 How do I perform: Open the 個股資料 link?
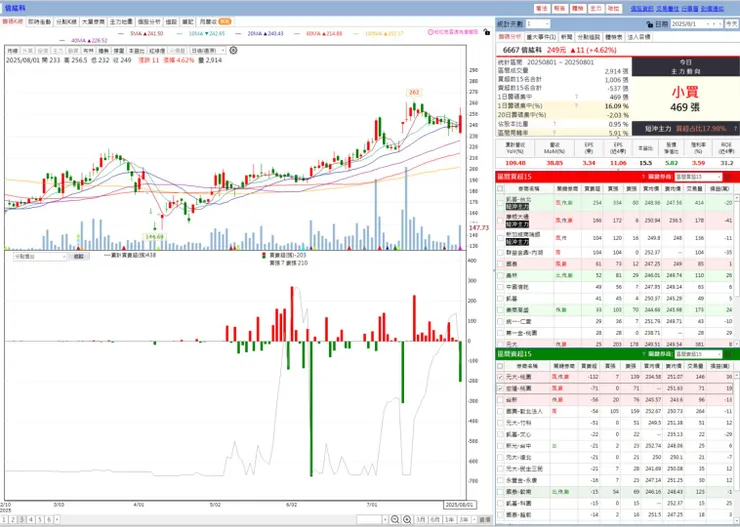(x=642, y=8)
